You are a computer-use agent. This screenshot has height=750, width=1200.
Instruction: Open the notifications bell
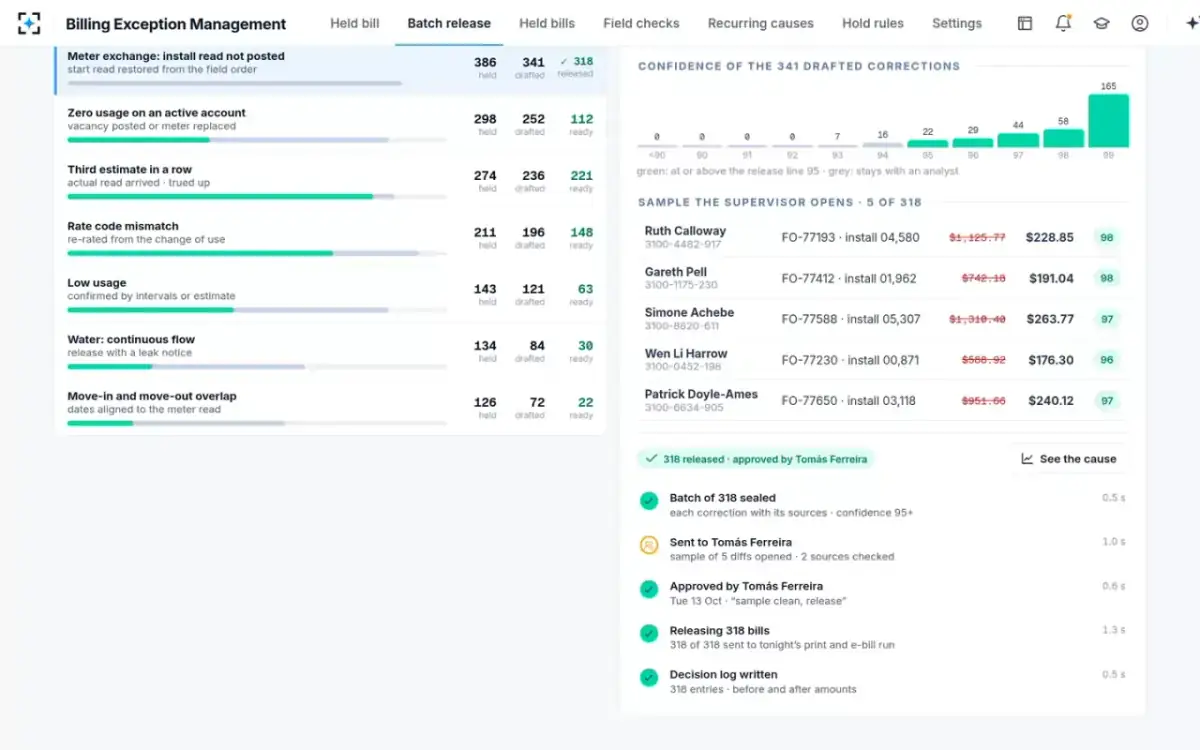point(1063,23)
